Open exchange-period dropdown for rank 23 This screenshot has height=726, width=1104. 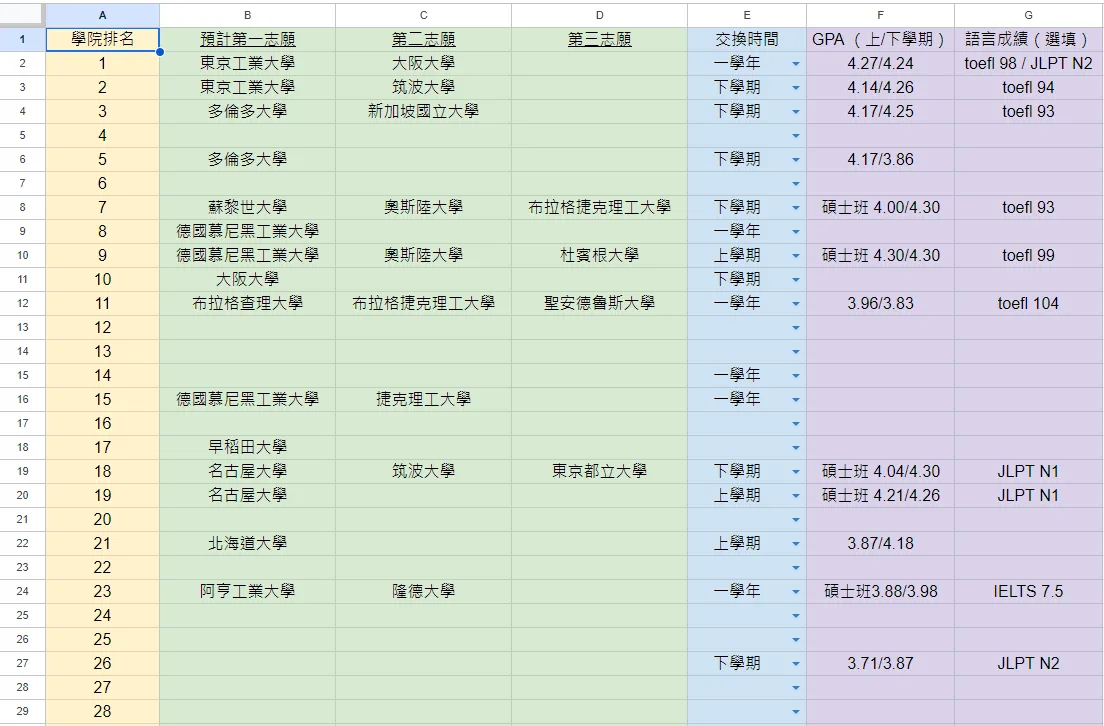pyautogui.click(x=796, y=592)
